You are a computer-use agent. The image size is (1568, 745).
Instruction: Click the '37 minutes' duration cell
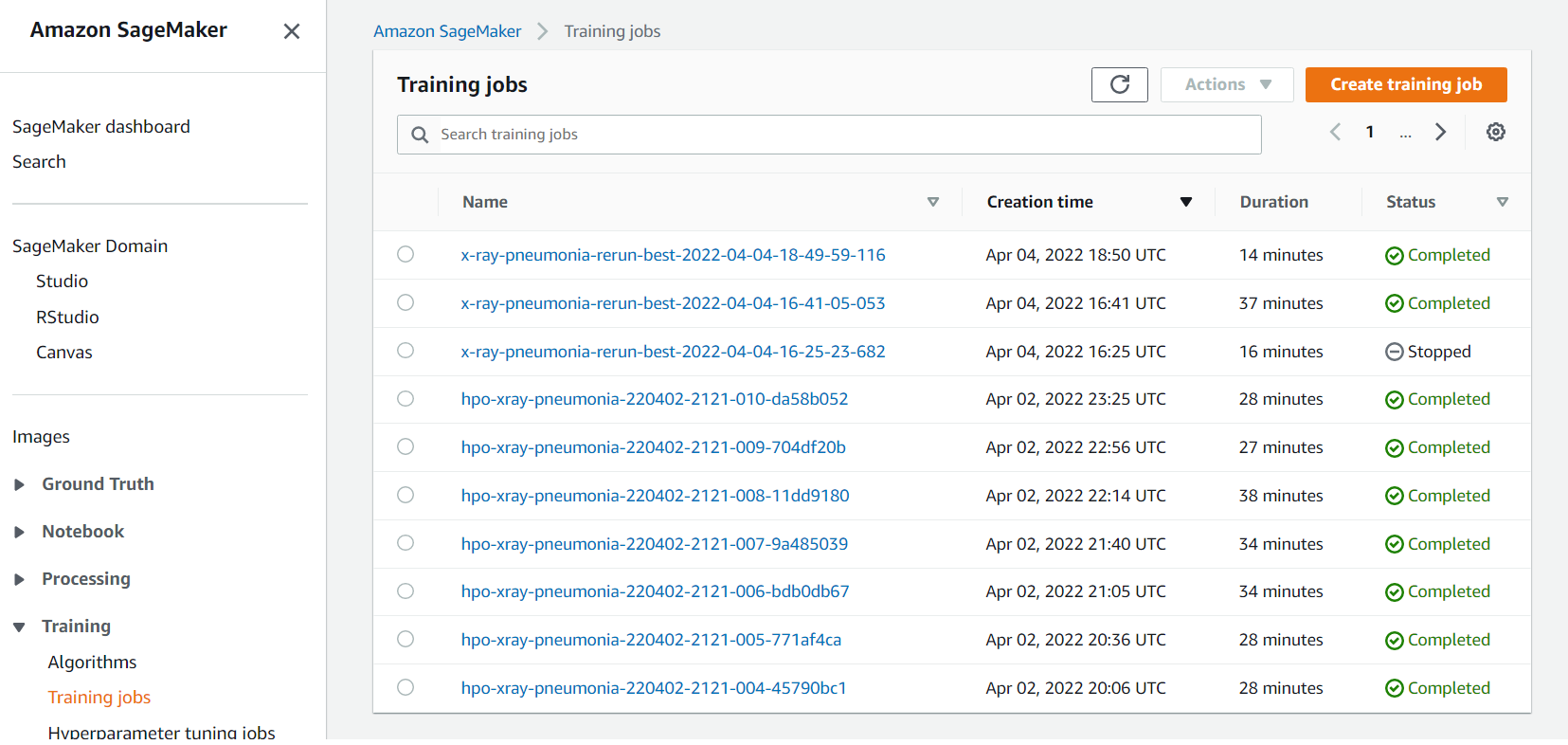pyautogui.click(x=1281, y=303)
